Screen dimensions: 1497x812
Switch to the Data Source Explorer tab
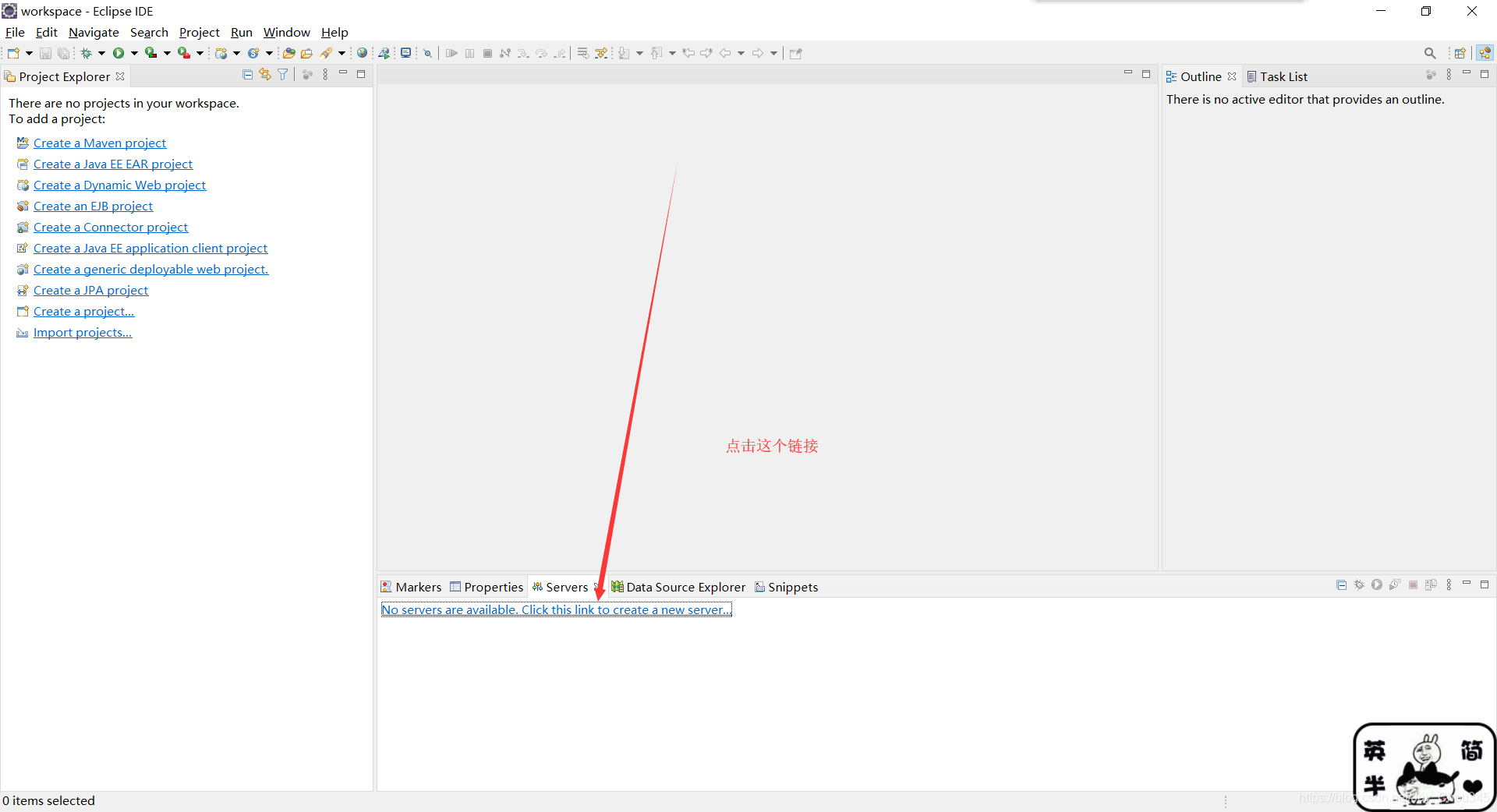(x=678, y=587)
